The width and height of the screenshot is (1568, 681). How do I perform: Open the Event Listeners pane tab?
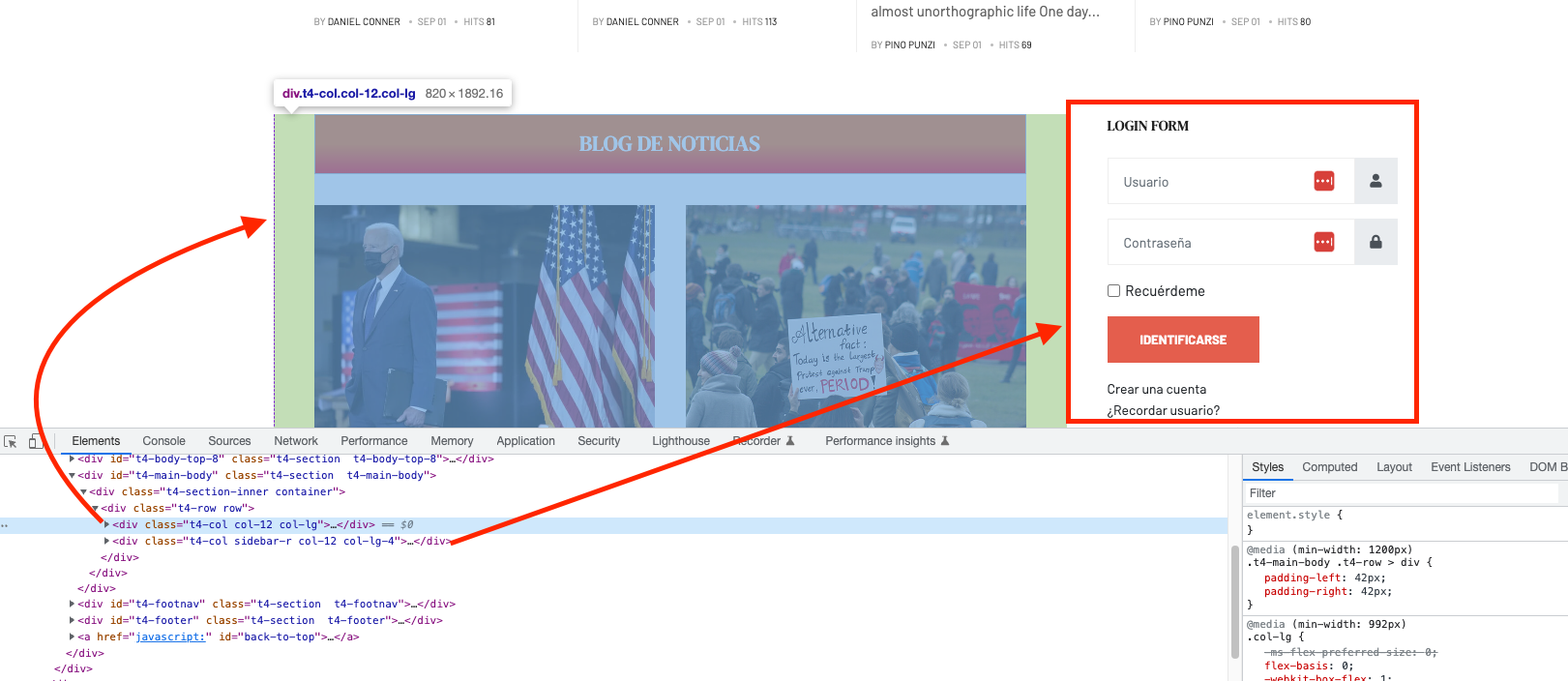click(1470, 467)
